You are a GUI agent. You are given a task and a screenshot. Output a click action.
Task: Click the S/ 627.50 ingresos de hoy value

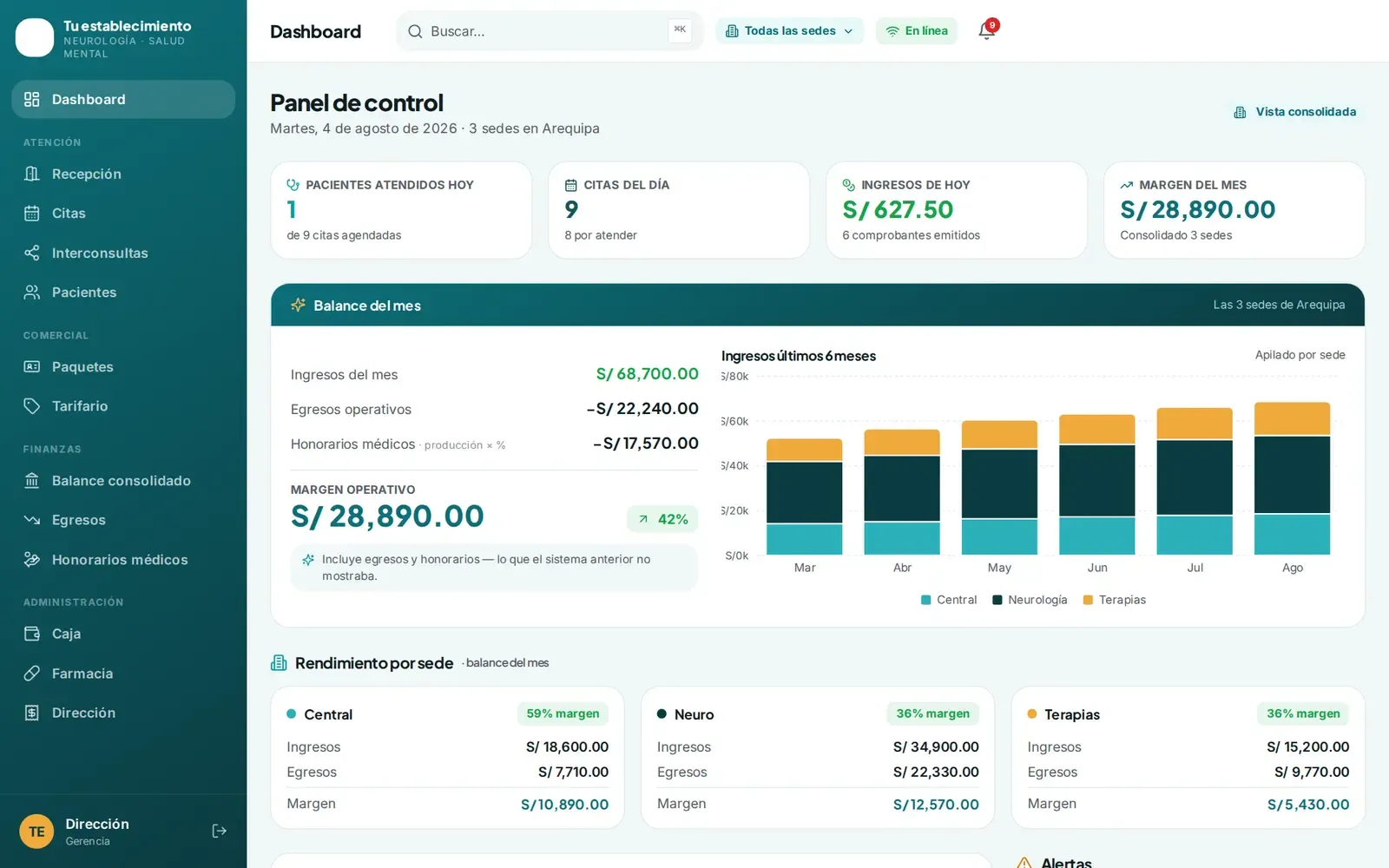[898, 210]
